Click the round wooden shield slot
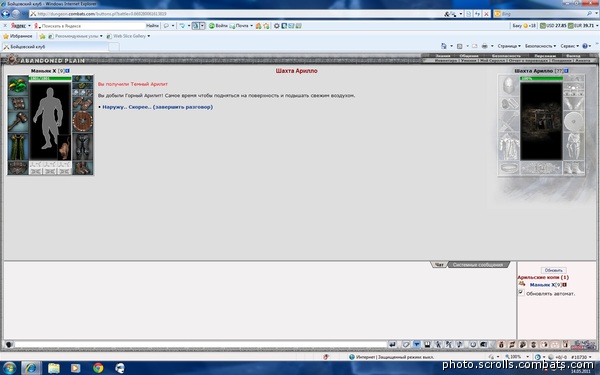The image size is (600, 375). coord(82,122)
